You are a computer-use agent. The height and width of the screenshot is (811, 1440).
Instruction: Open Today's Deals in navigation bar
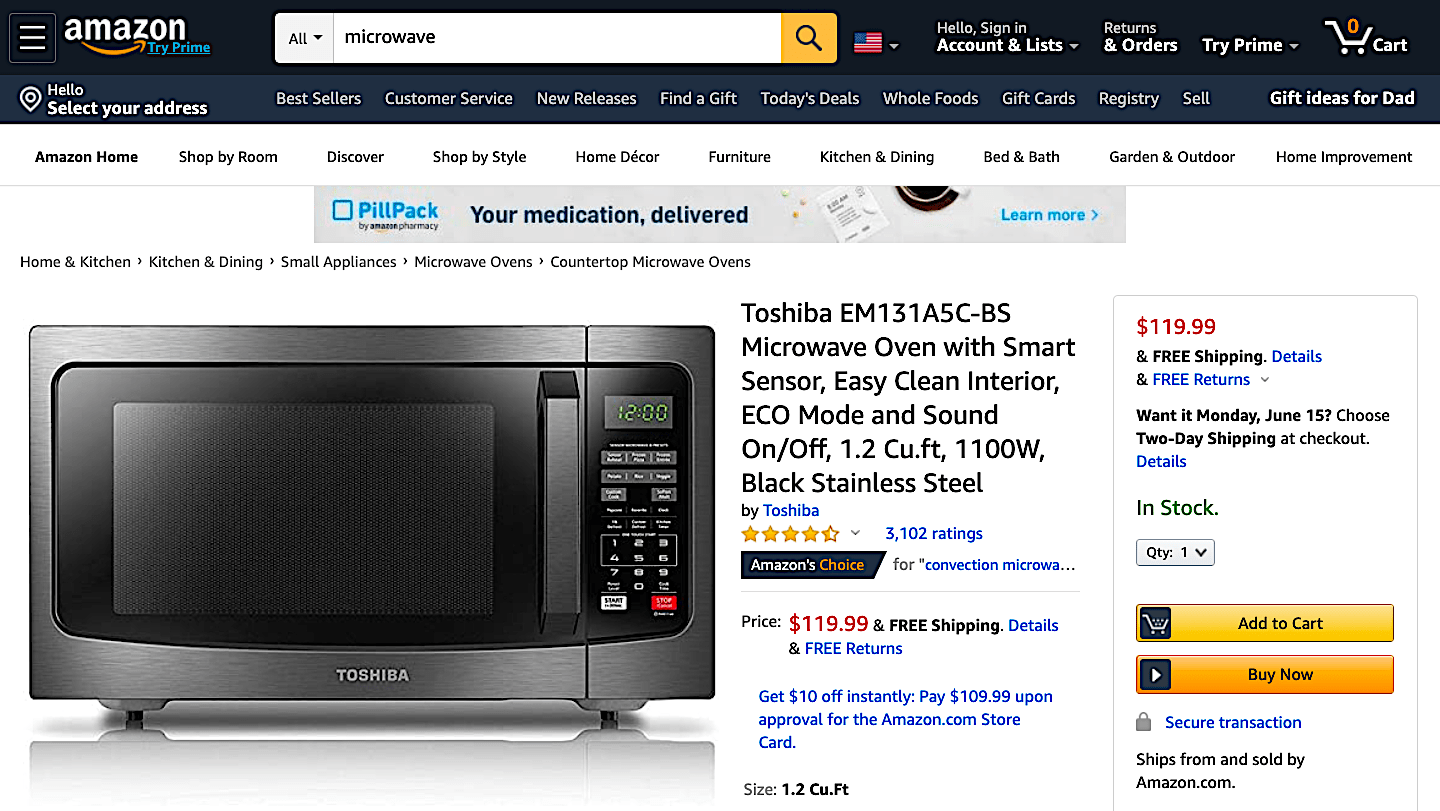(810, 98)
